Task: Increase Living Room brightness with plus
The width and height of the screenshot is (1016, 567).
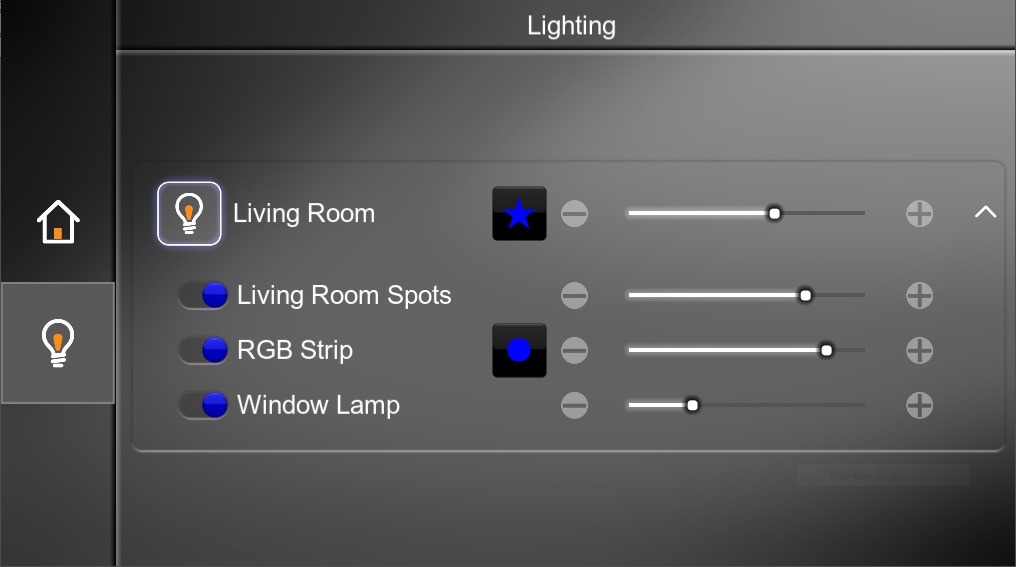Action: point(919,213)
